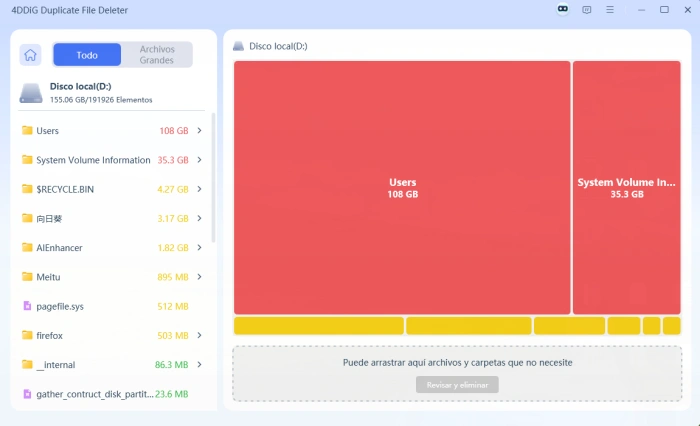Switch to the Archivos Grandes tab
Viewport: 700px width, 426px height.
(157, 55)
